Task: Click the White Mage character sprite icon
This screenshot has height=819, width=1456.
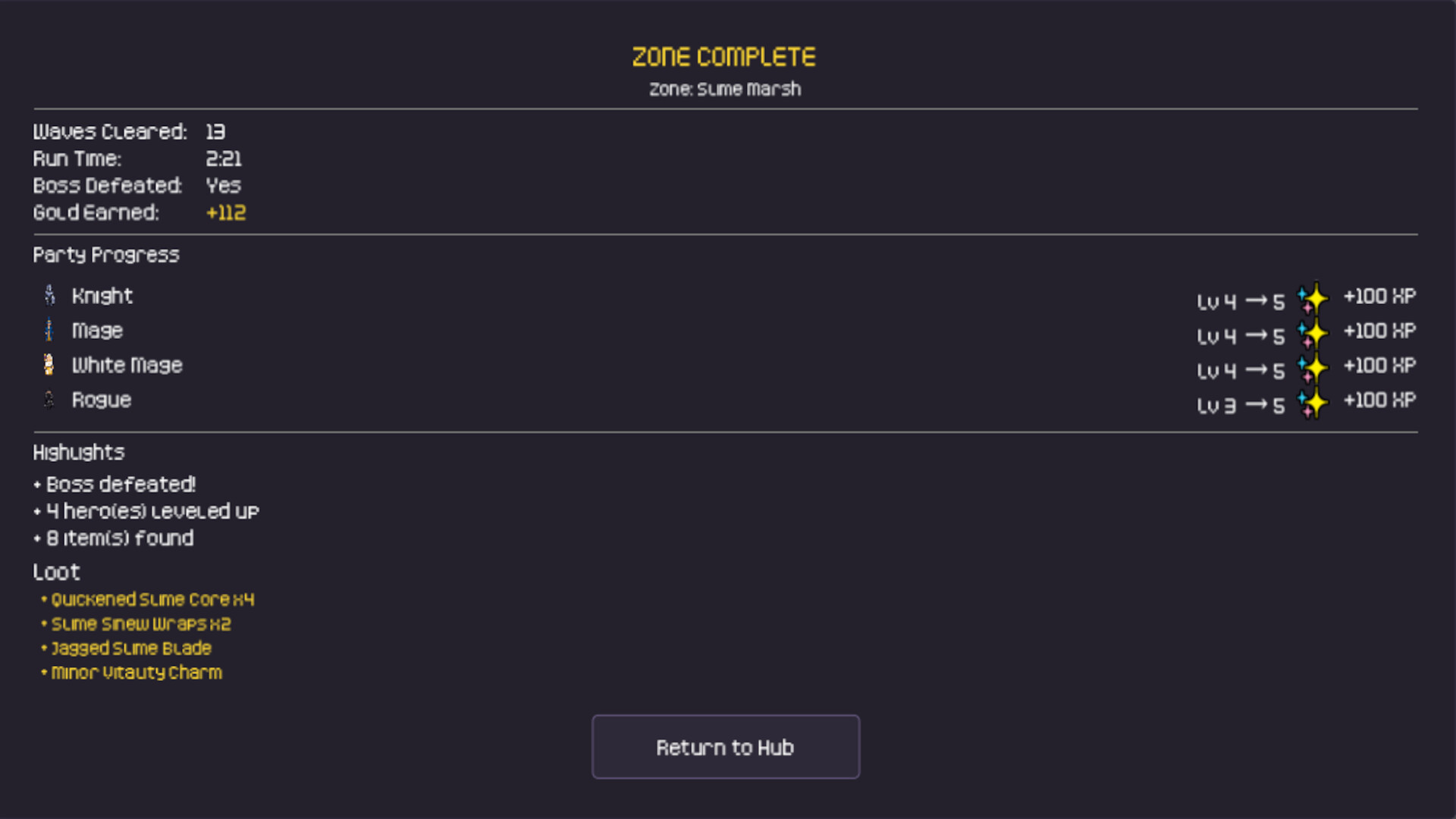Action: point(49,365)
